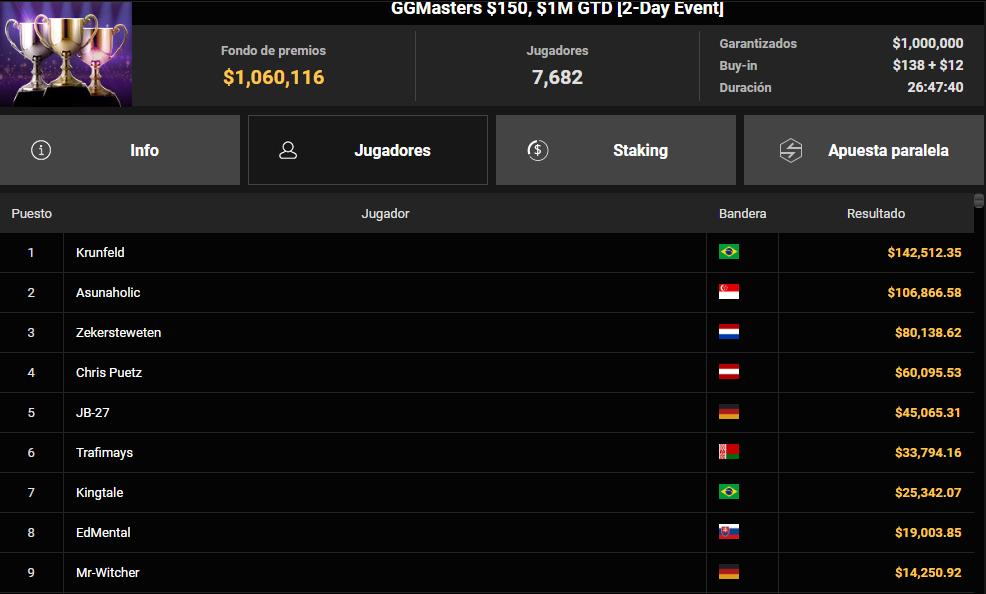Switch to the Staking tab
Image resolution: width=986 pixels, height=594 pixels.
tap(616, 150)
